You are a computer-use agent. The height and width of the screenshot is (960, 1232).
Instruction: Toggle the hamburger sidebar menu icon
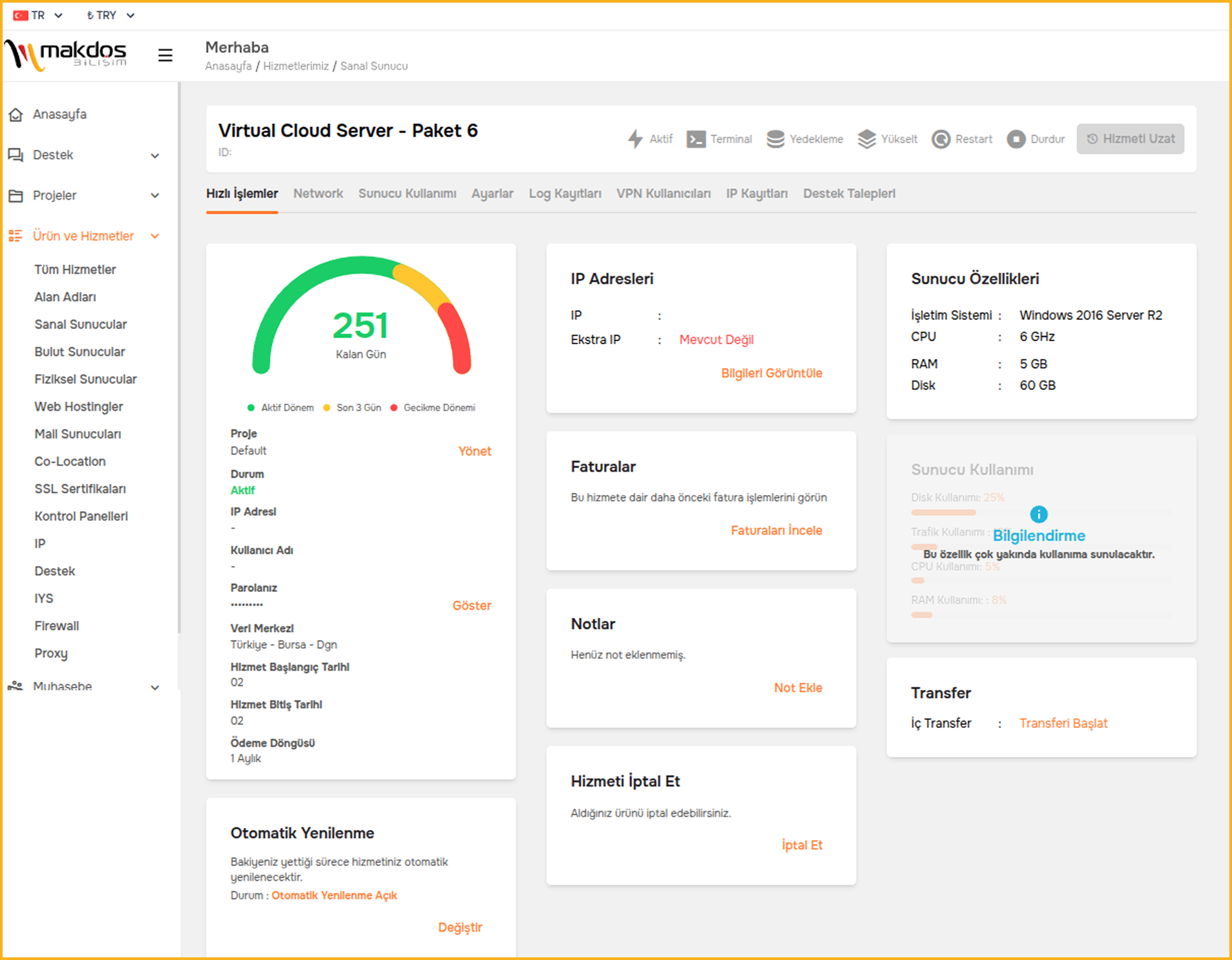pyautogui.click(x=165, y=55)
